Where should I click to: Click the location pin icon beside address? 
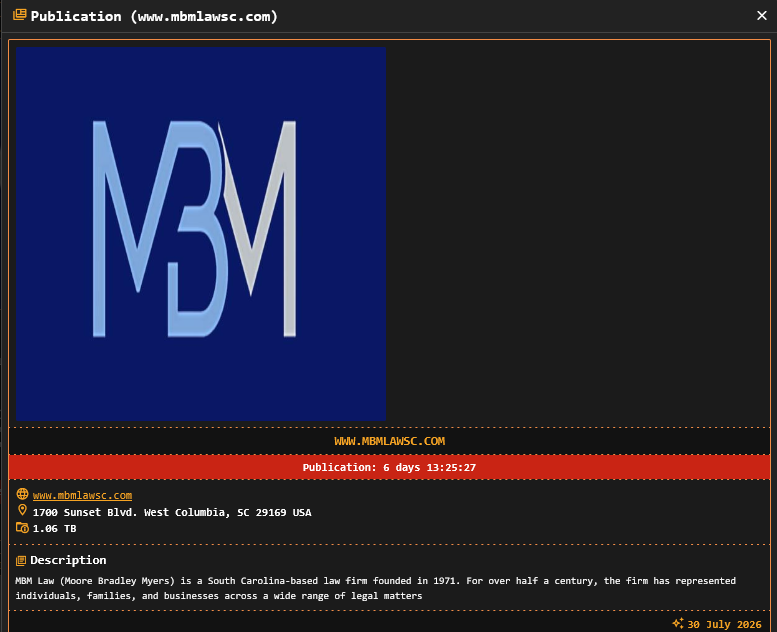(22, 510)
